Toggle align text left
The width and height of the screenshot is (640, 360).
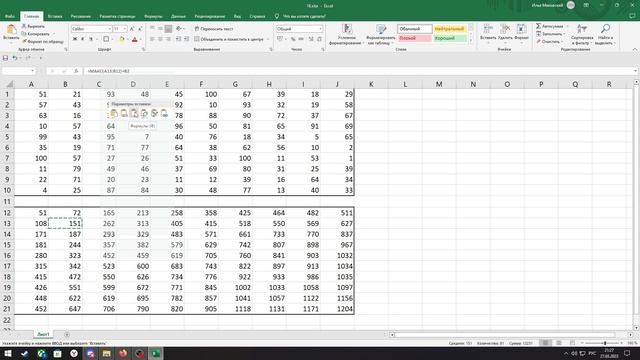coord(152,39)
